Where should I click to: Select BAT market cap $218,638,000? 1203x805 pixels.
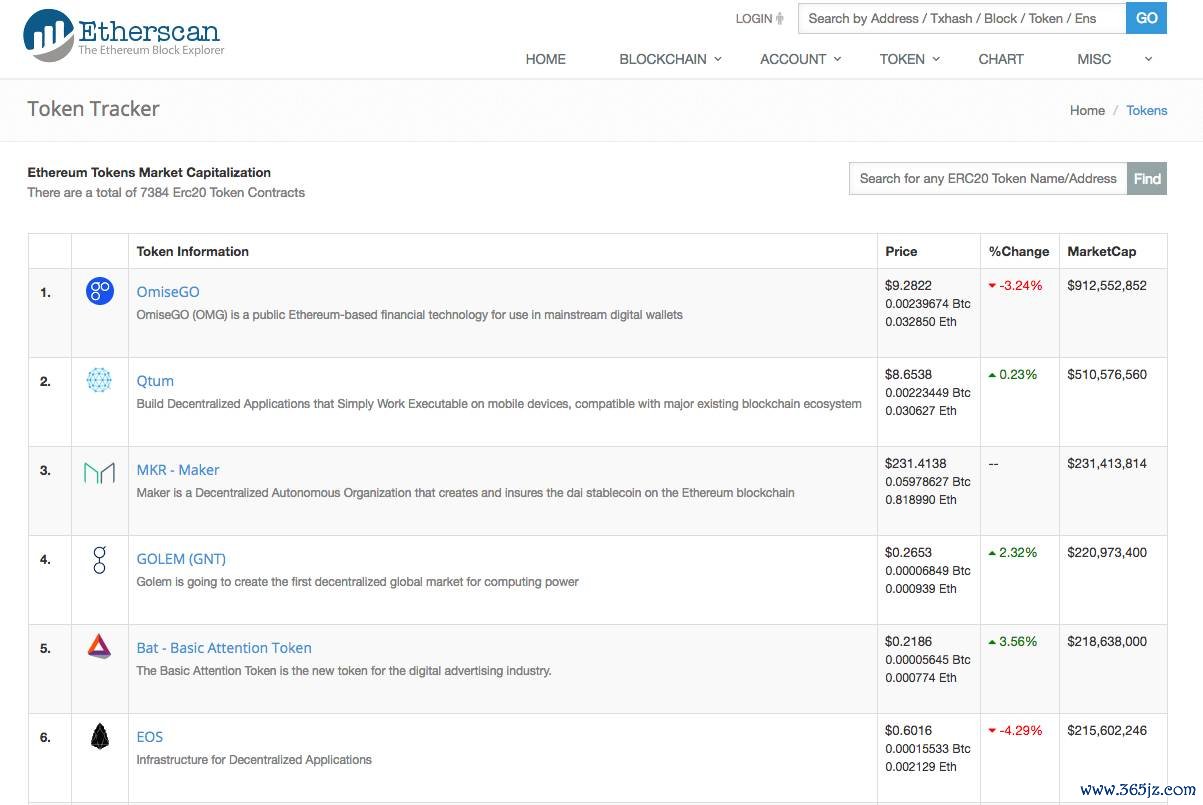click(1107, 641)
